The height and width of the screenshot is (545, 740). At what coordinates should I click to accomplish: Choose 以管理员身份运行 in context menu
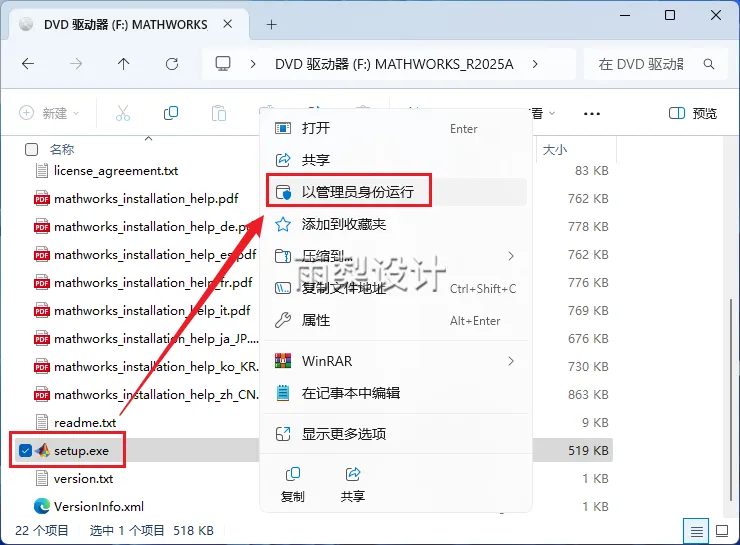[395, 192]
